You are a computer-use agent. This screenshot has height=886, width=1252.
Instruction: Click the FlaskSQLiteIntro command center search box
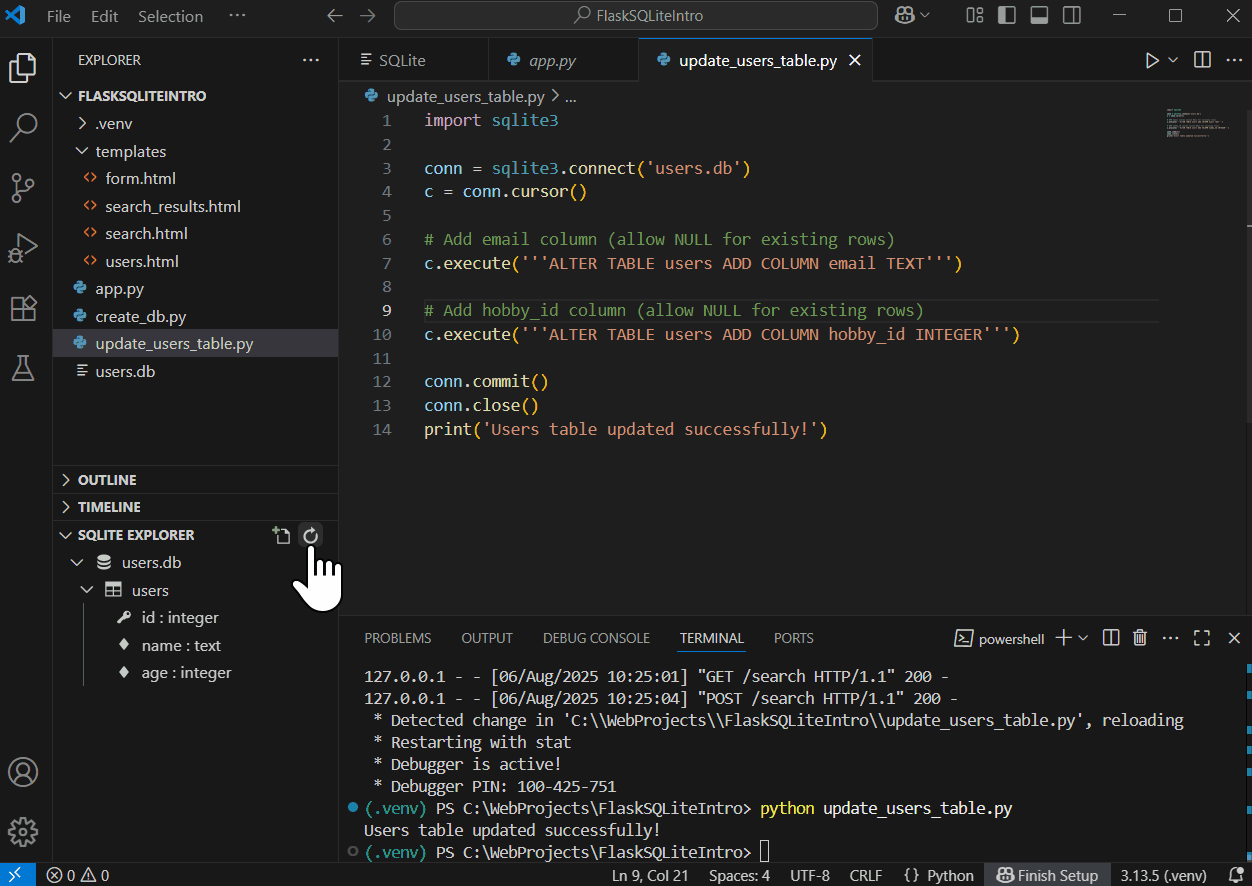[x=636, y=16]
